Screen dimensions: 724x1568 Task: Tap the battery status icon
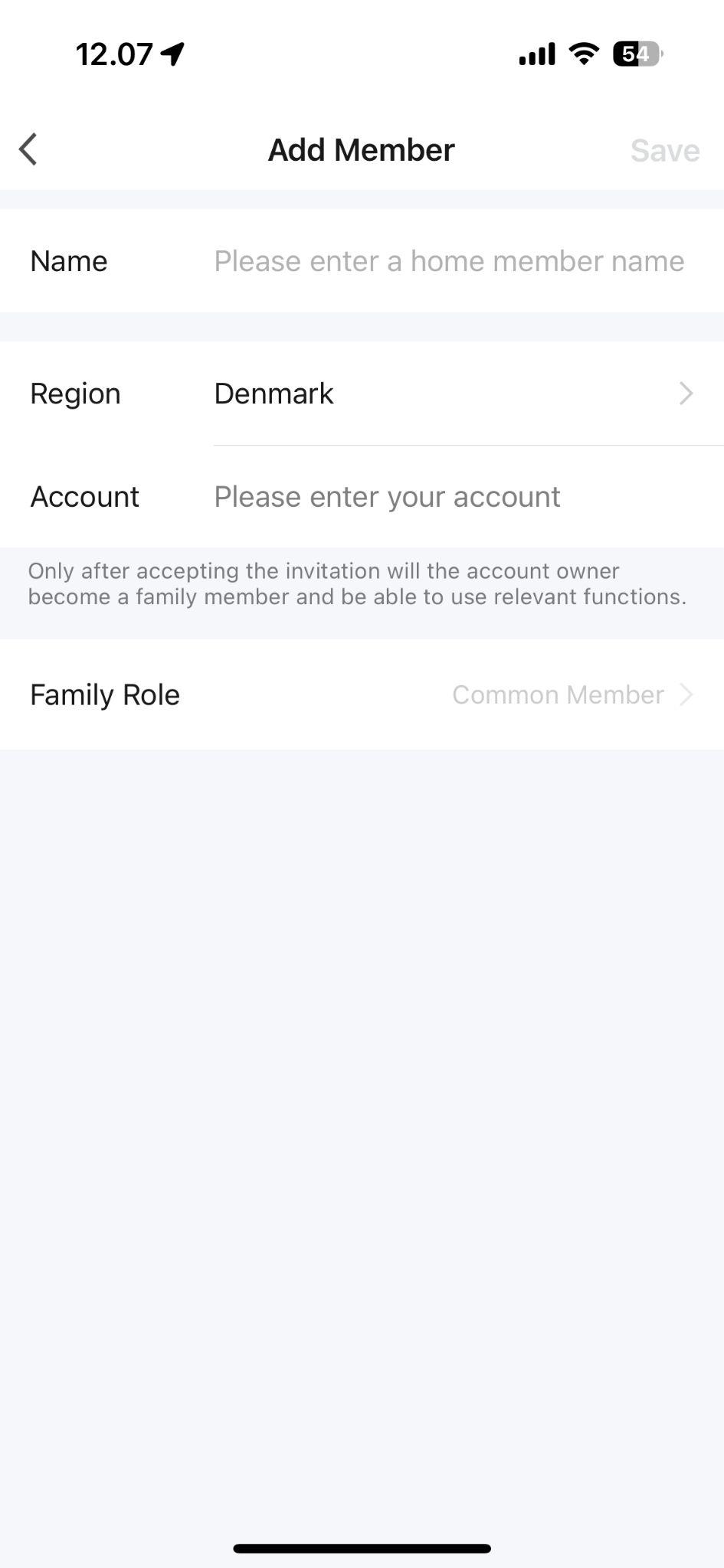(x=637, y=54)
